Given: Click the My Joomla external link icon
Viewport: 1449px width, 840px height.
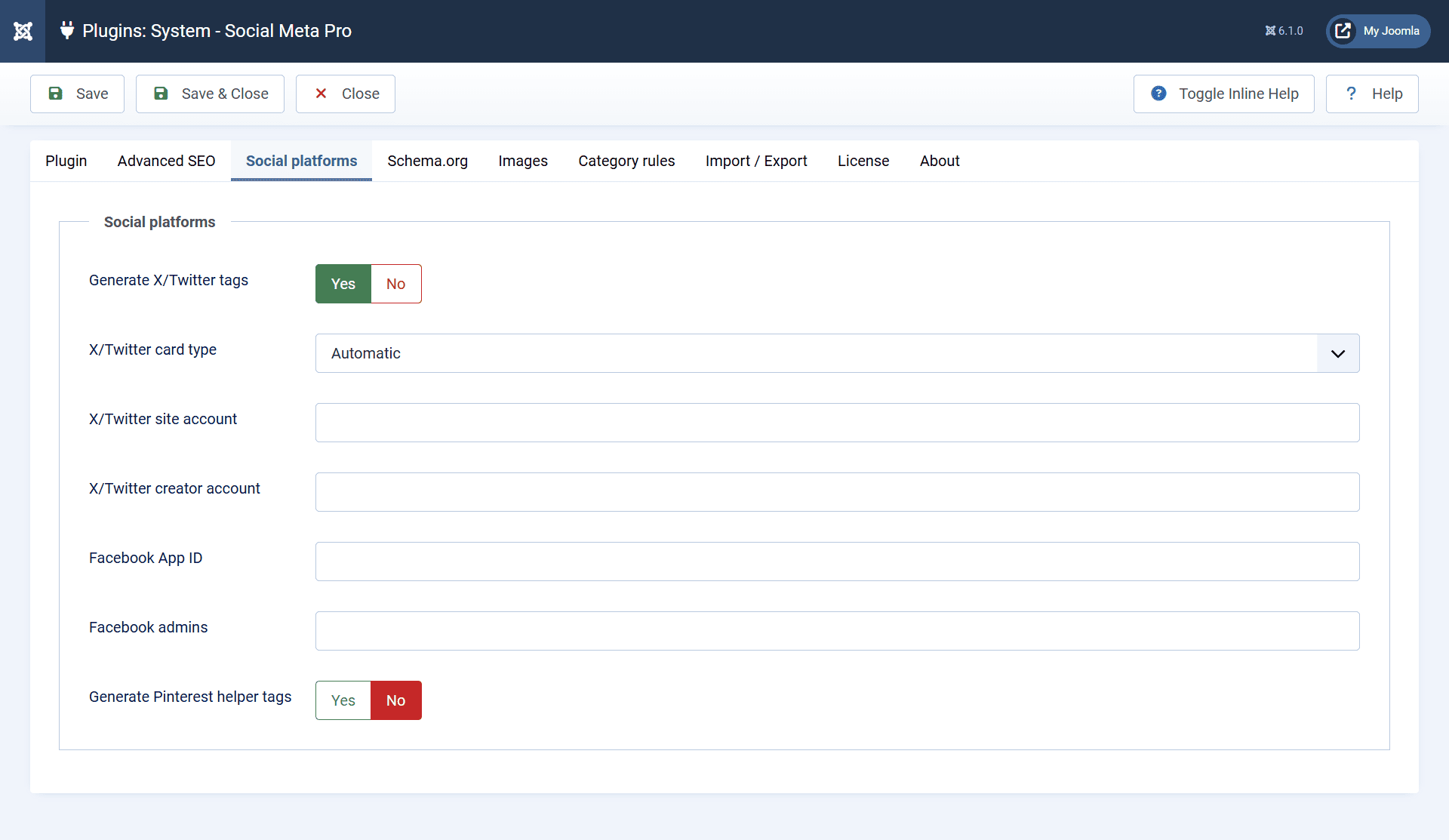Looking at the screenshot, I should pyautogui.click(x=1343, y=31).
